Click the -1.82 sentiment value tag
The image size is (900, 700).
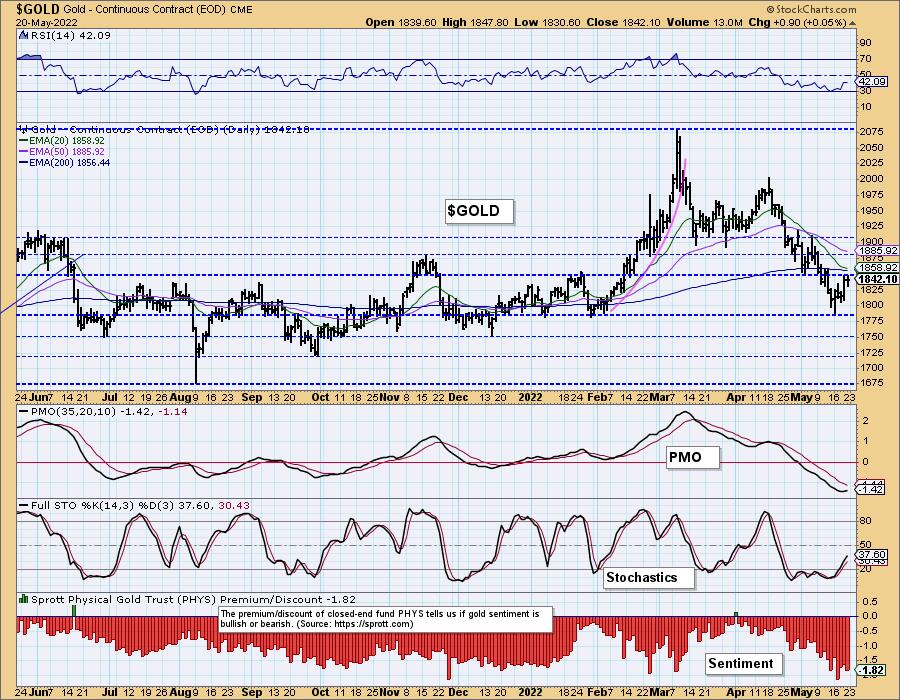pyautogui.click(x=872, y=671)
